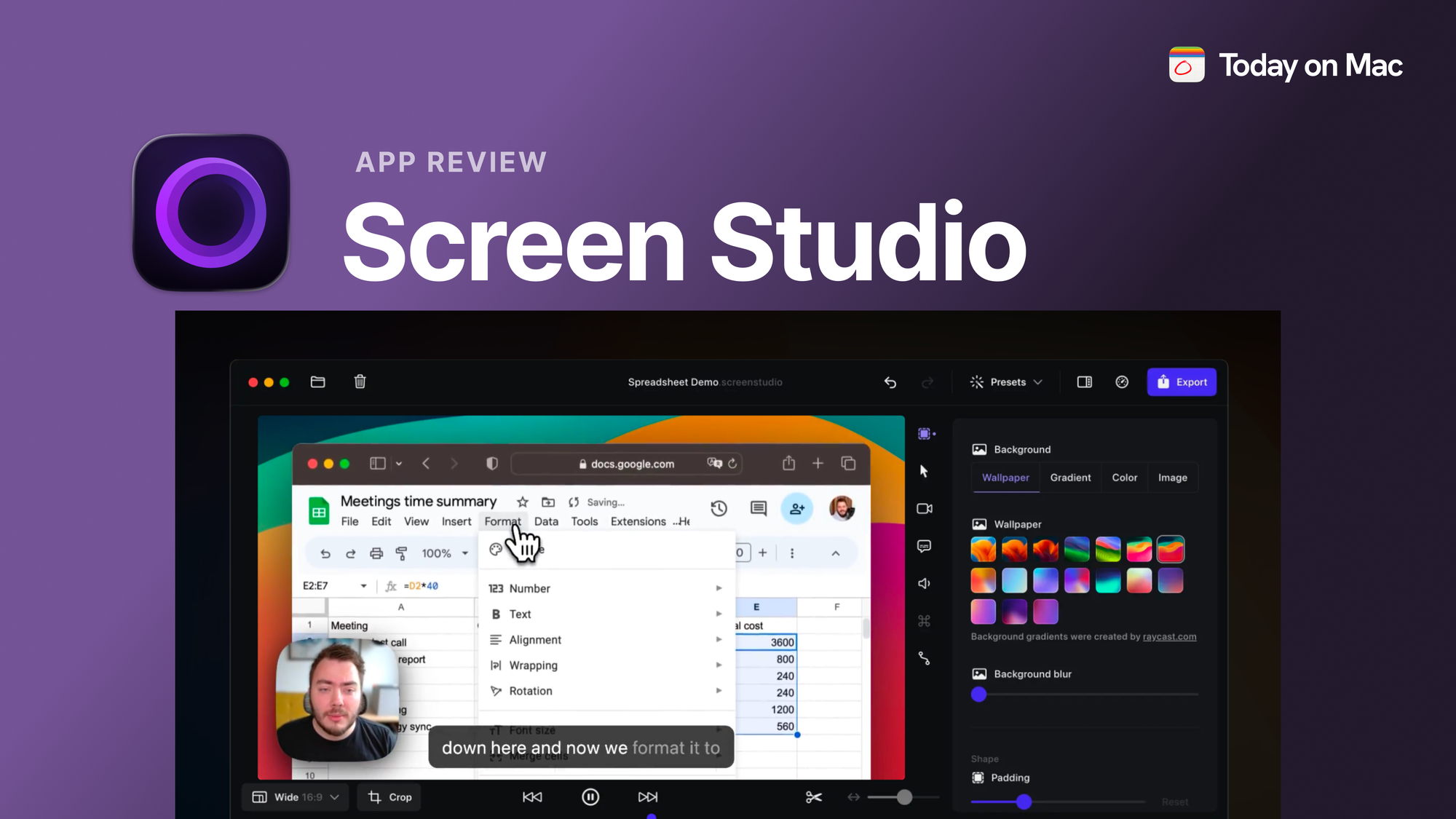Enable Crop mode
The height and width of the screenshot is (819, 1456).
[389, 797]
